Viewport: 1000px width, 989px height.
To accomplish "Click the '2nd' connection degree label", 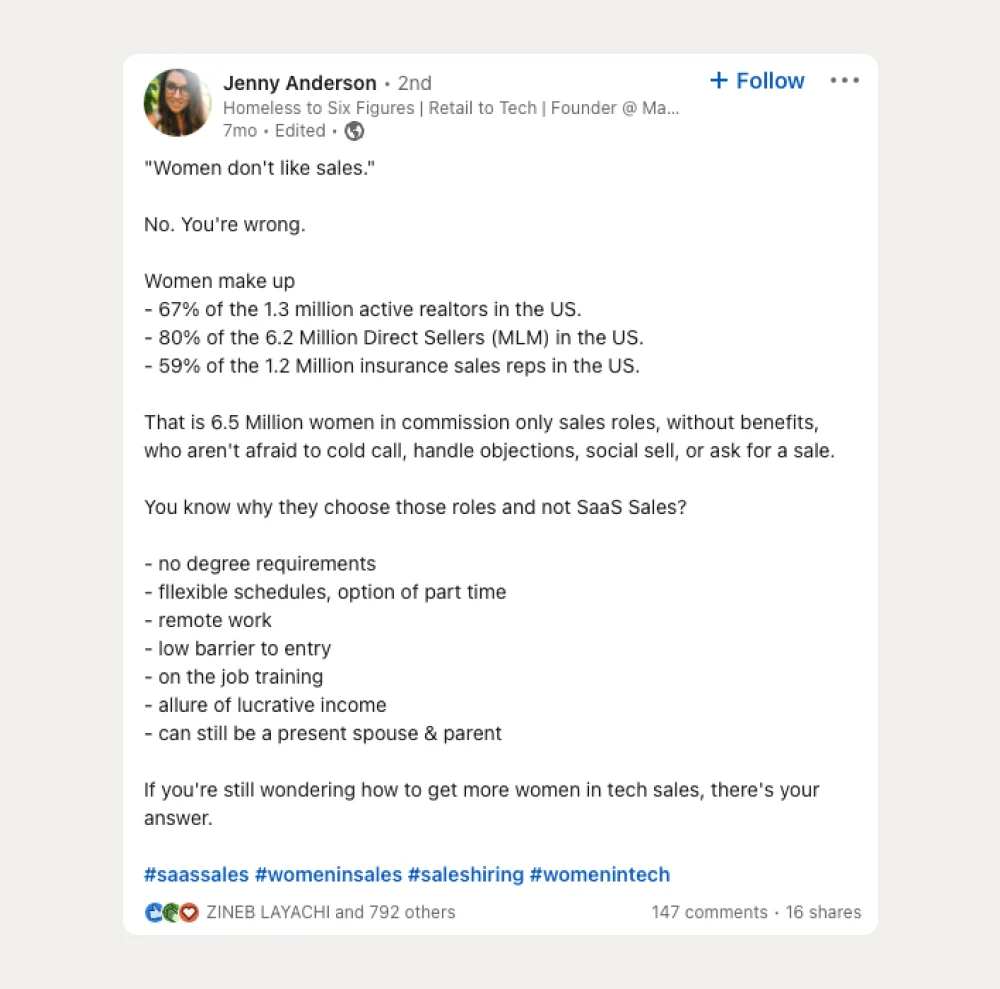I will pyautogui.click(x=415, y=83).
